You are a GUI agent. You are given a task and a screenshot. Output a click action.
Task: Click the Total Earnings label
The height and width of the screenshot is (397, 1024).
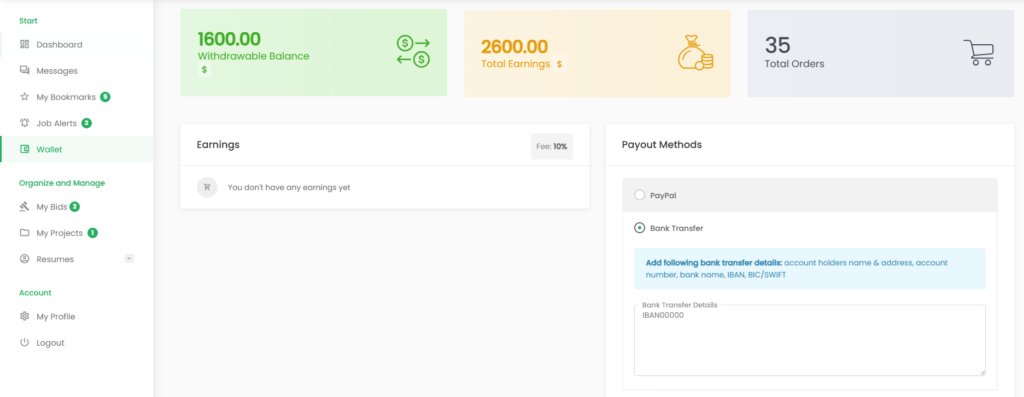pos(515,64)
